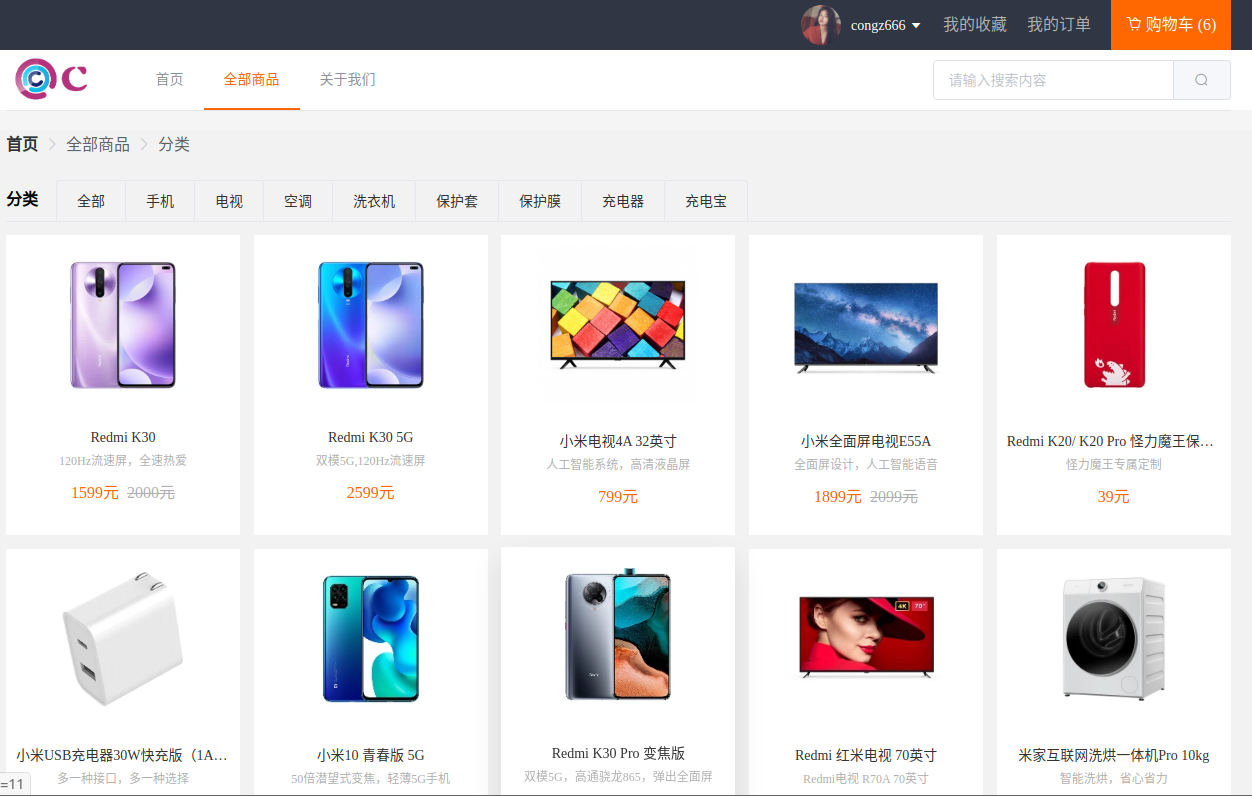Click 分类 in the breadcrumb

click(174, 144)
